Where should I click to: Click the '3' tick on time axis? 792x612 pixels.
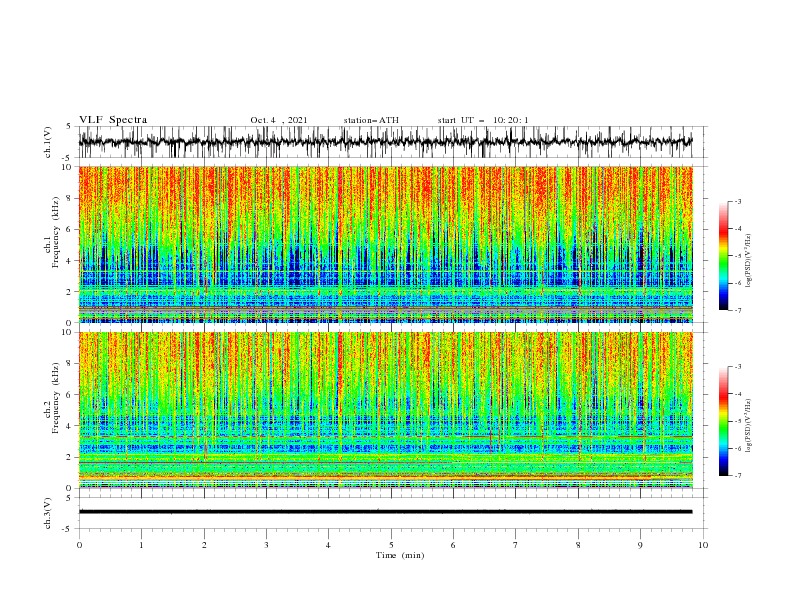point(266,545)
